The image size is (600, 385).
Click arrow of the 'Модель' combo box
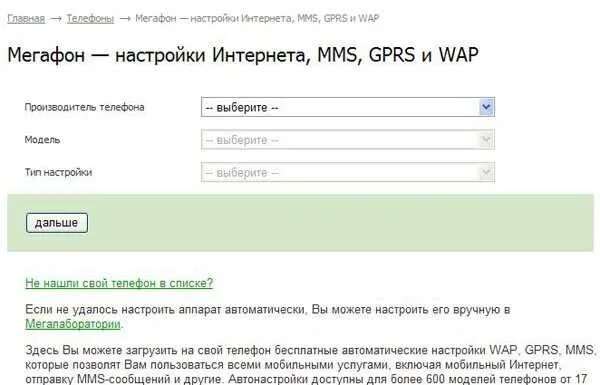click(x=486, y=140)
